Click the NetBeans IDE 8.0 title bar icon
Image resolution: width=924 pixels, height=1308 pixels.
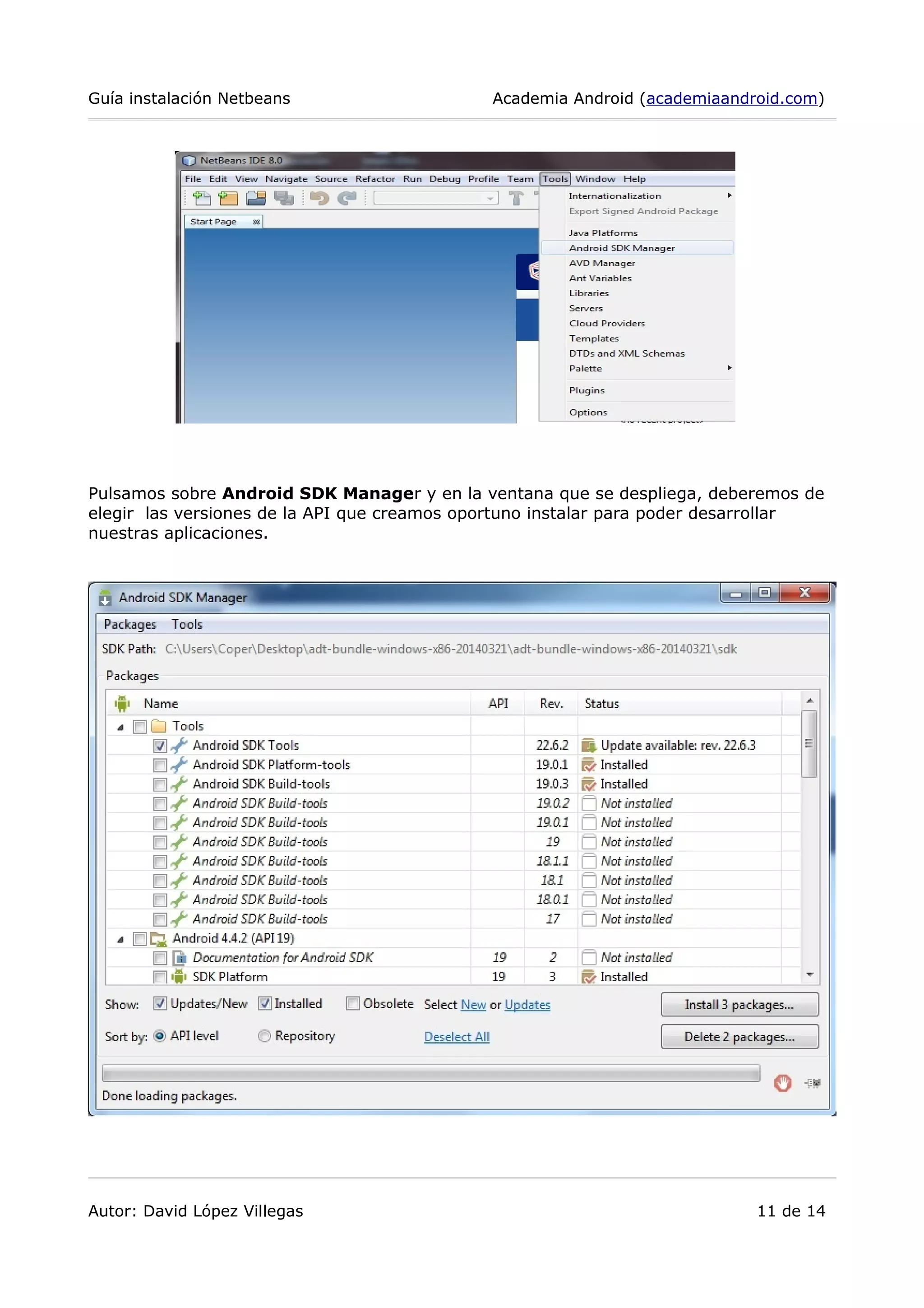[189, 161]
